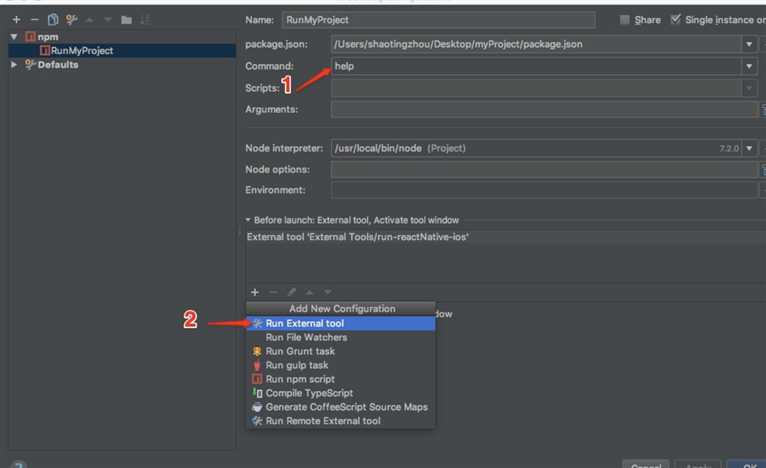Enable the Share checkbox

625,19
